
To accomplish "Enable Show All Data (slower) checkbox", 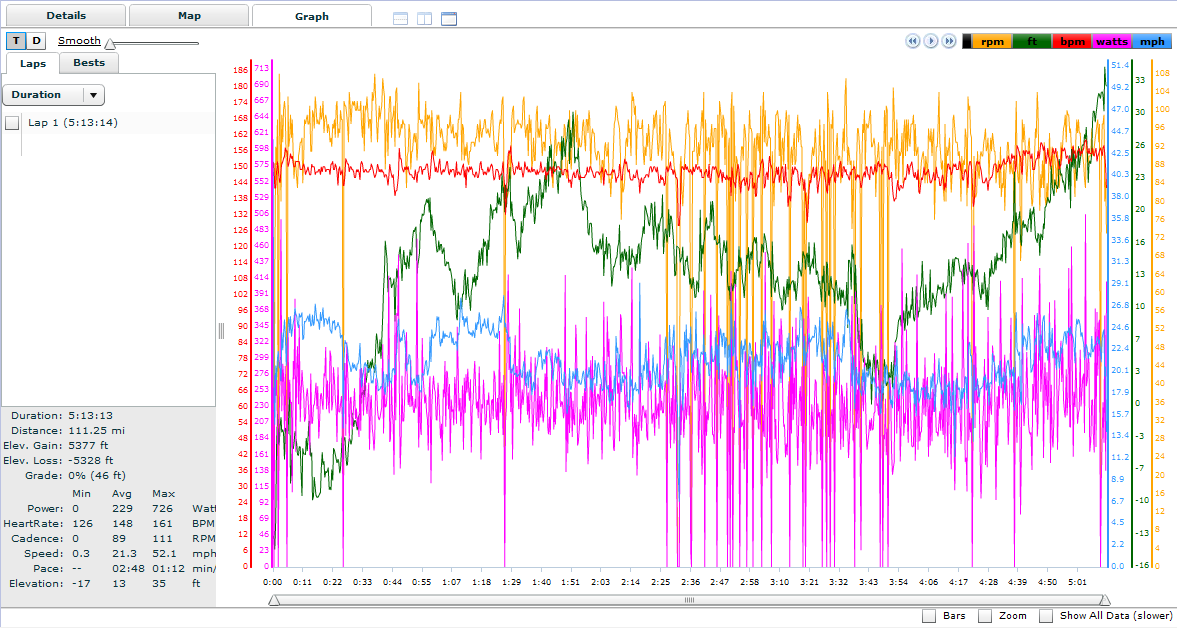I will coord(1046,616).
